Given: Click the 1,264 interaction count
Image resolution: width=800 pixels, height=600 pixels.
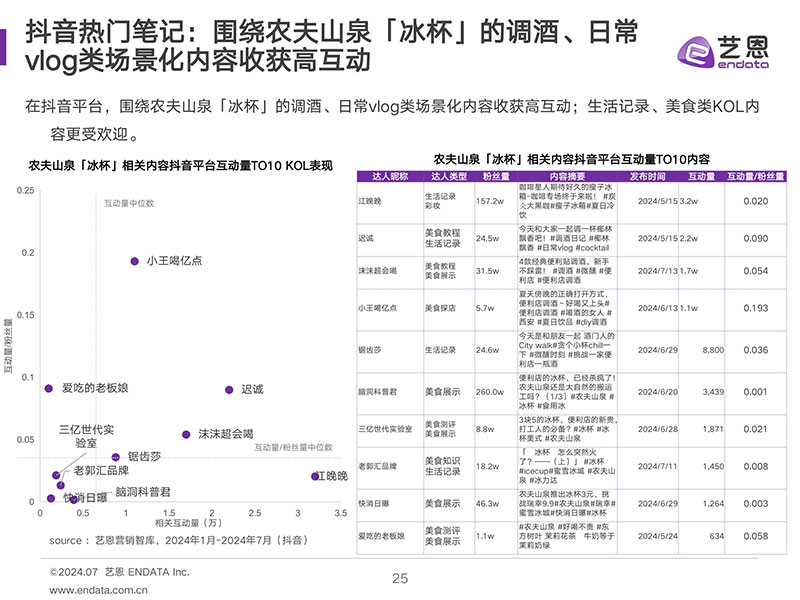Looking at the screenshot, I should pyautogui.click(x=713, y=504).
